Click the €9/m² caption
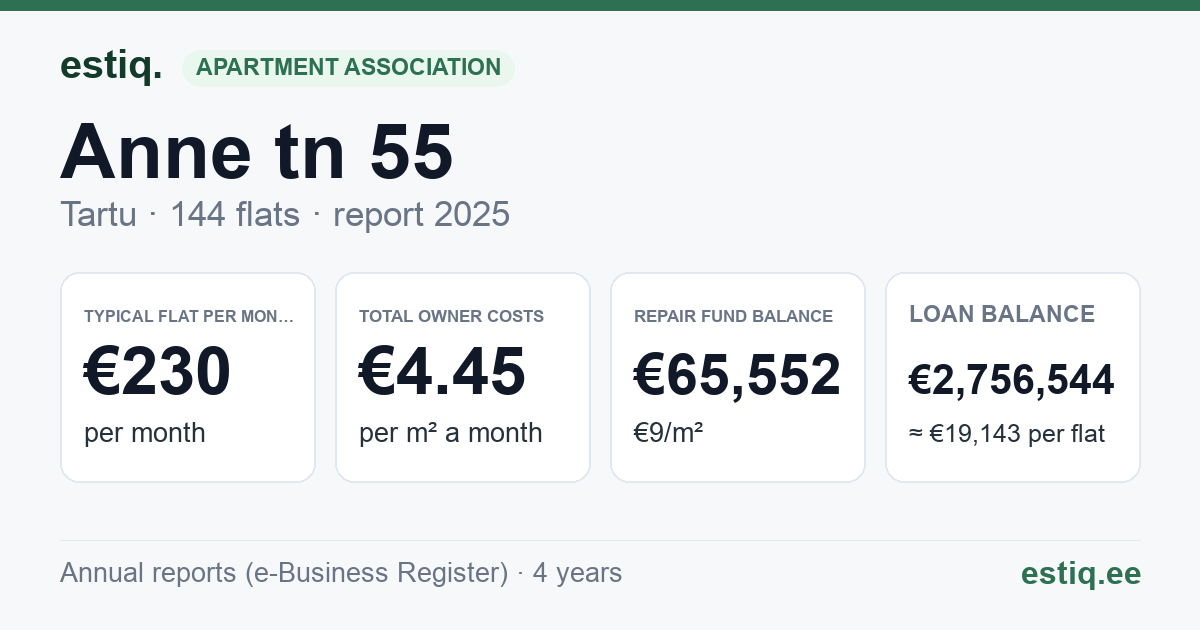 pyautogui.click(x=668, y=433)
